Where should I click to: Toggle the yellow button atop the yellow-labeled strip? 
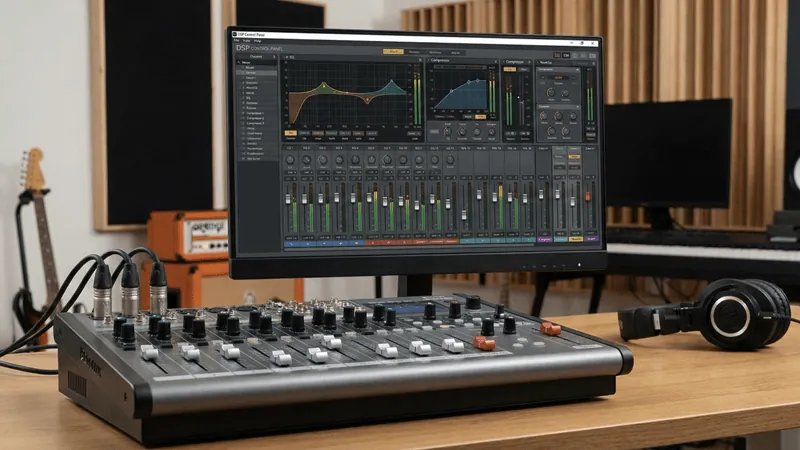(x=574, y=157)
